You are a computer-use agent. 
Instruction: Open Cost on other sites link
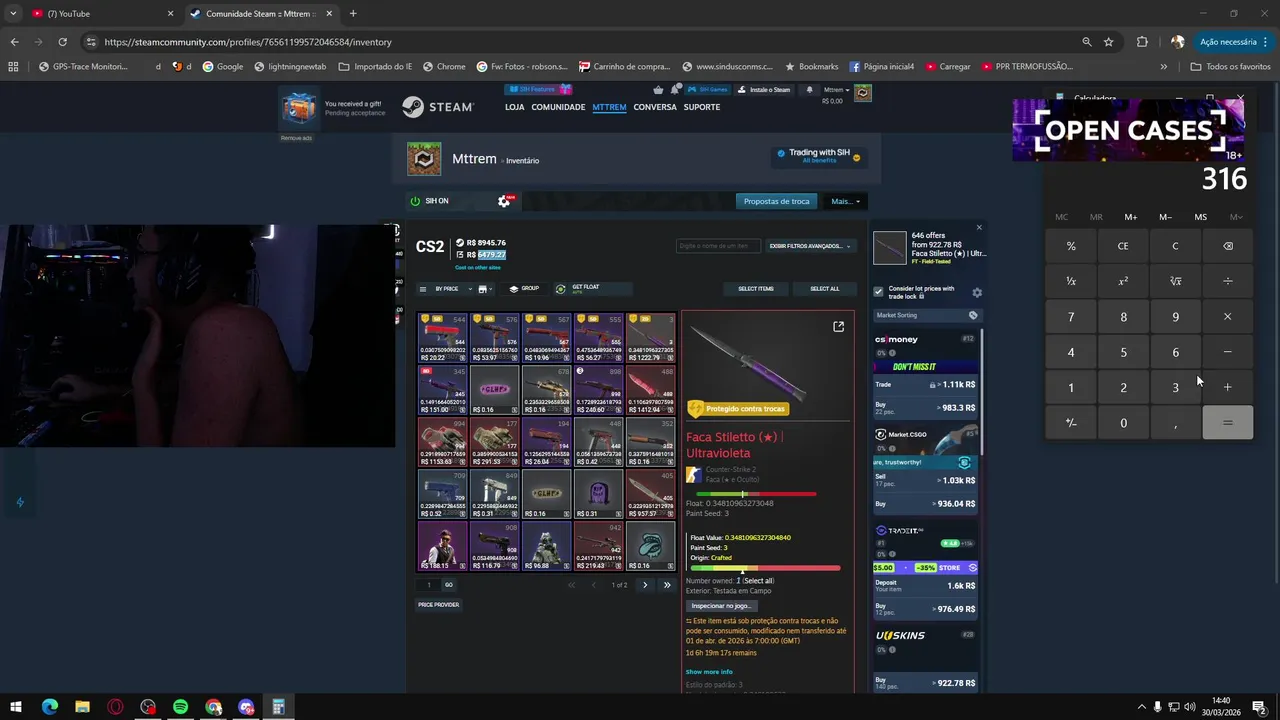(478, 267)
